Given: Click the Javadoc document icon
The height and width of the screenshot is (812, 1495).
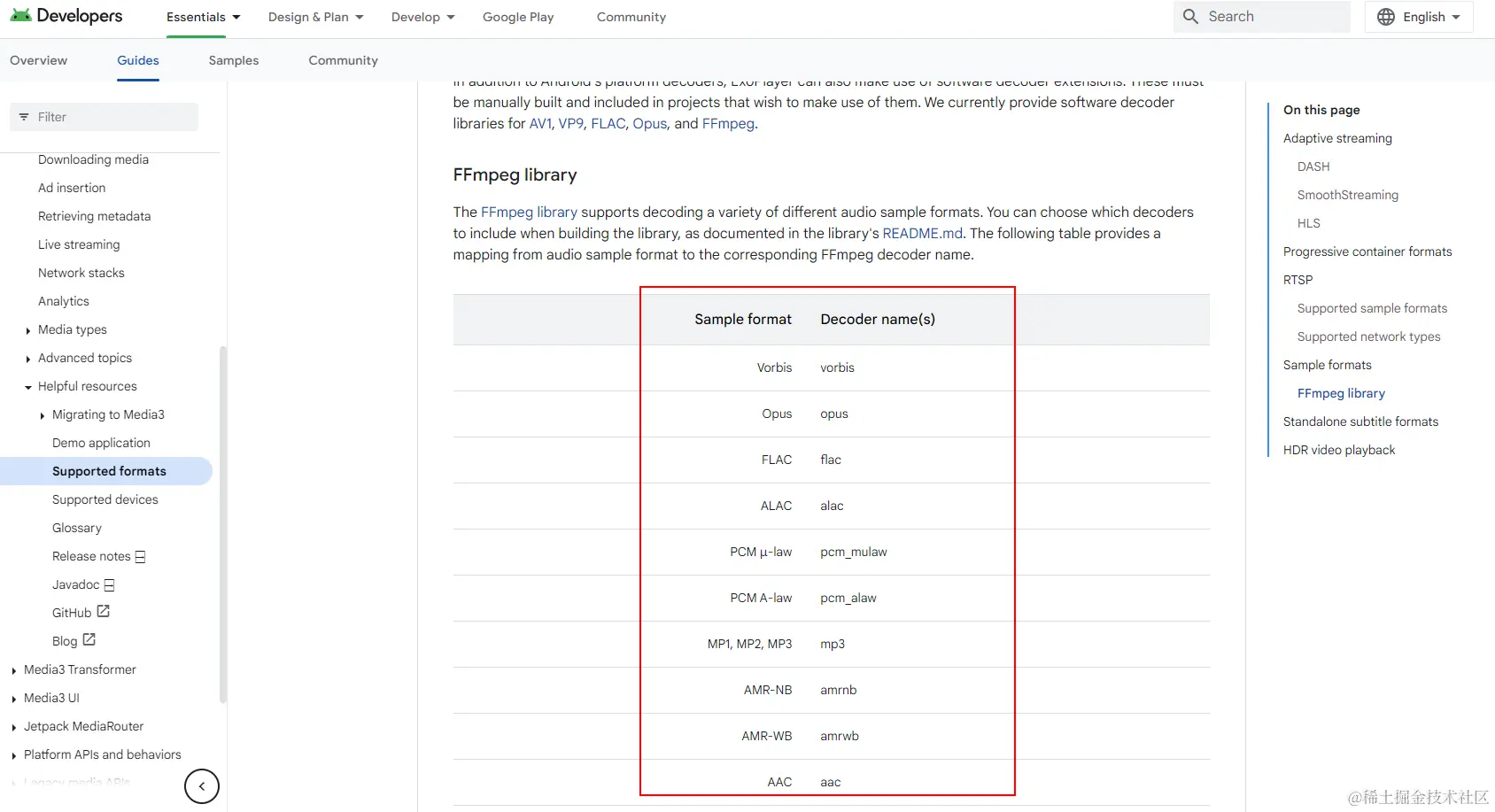Looking at the screenshot, I should tap(109, 585).
